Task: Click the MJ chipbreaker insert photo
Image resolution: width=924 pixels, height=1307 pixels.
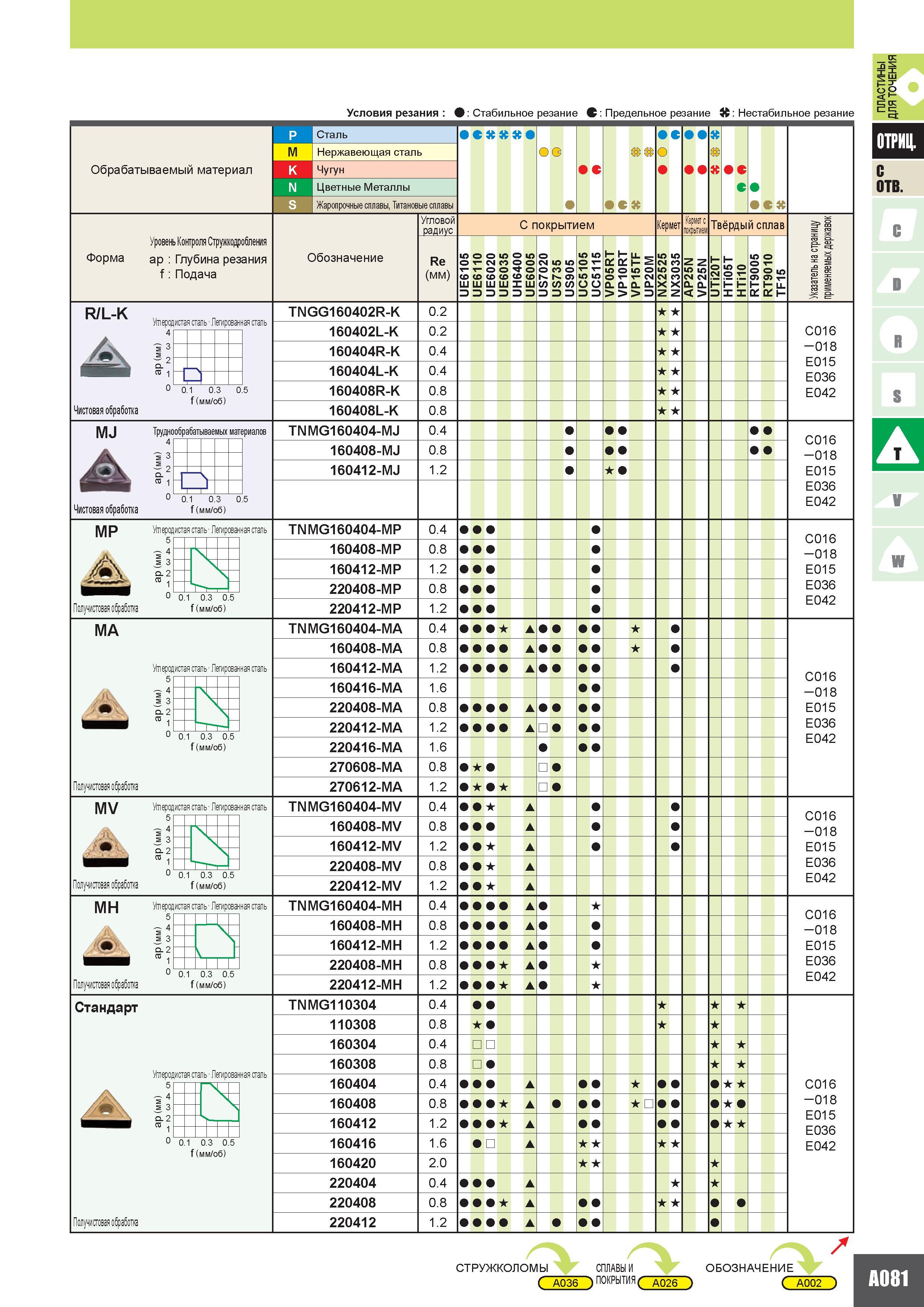Action: tap(105, 470)
